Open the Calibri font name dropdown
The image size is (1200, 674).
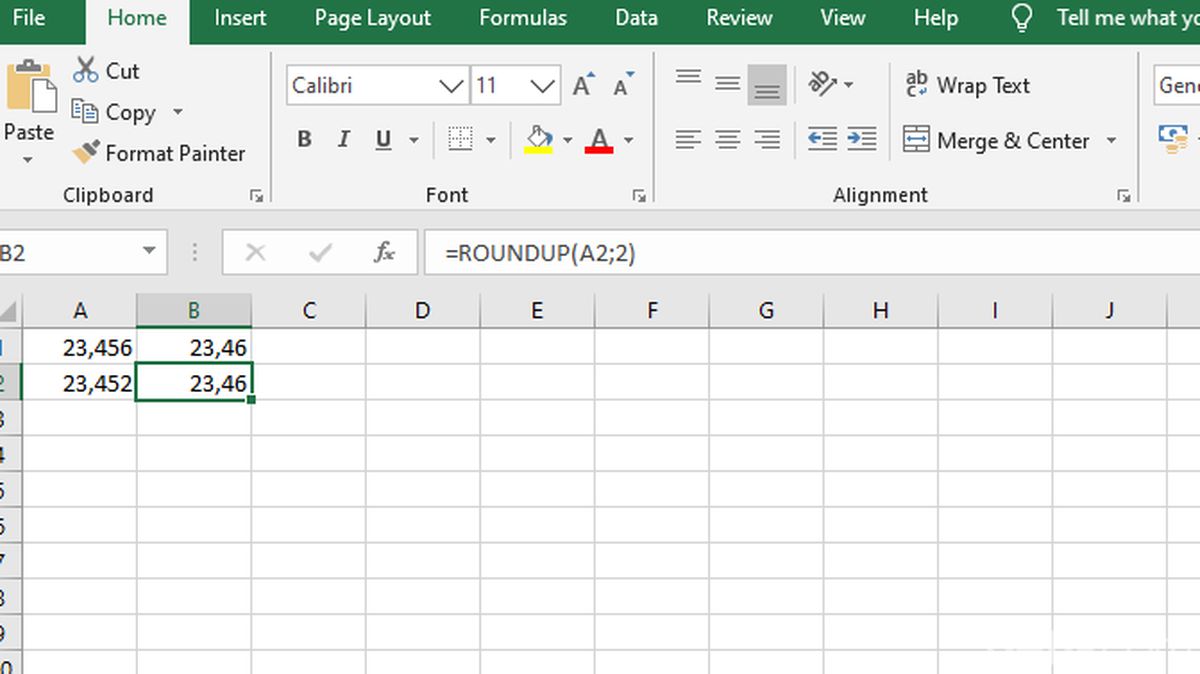point(449,85)
